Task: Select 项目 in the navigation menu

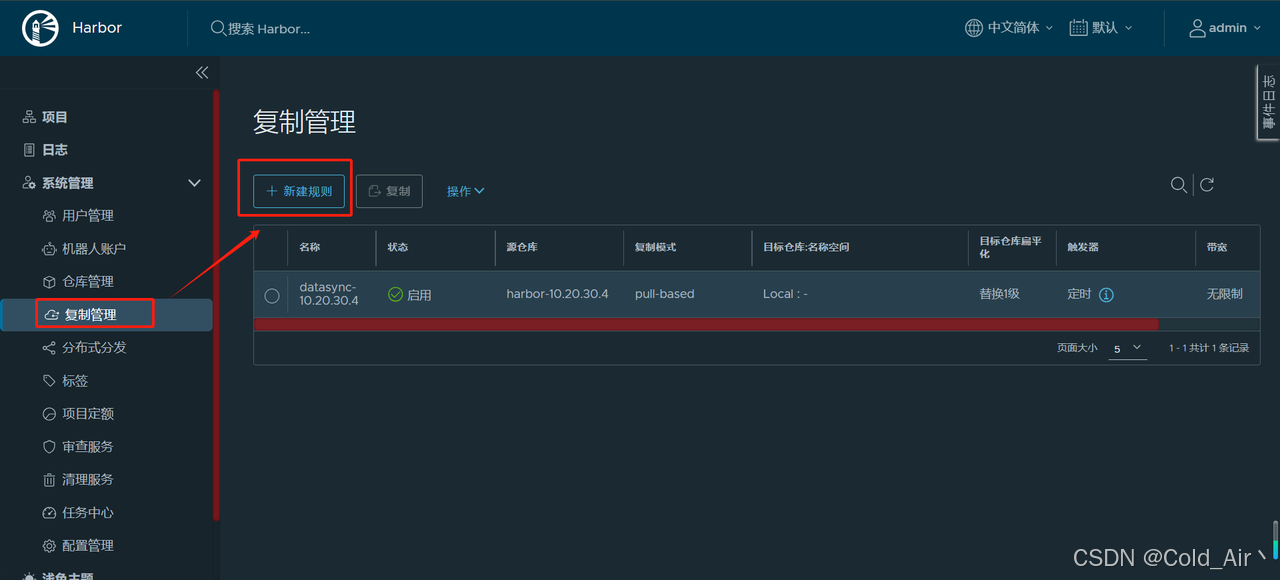Action: (x=52, y=116)
